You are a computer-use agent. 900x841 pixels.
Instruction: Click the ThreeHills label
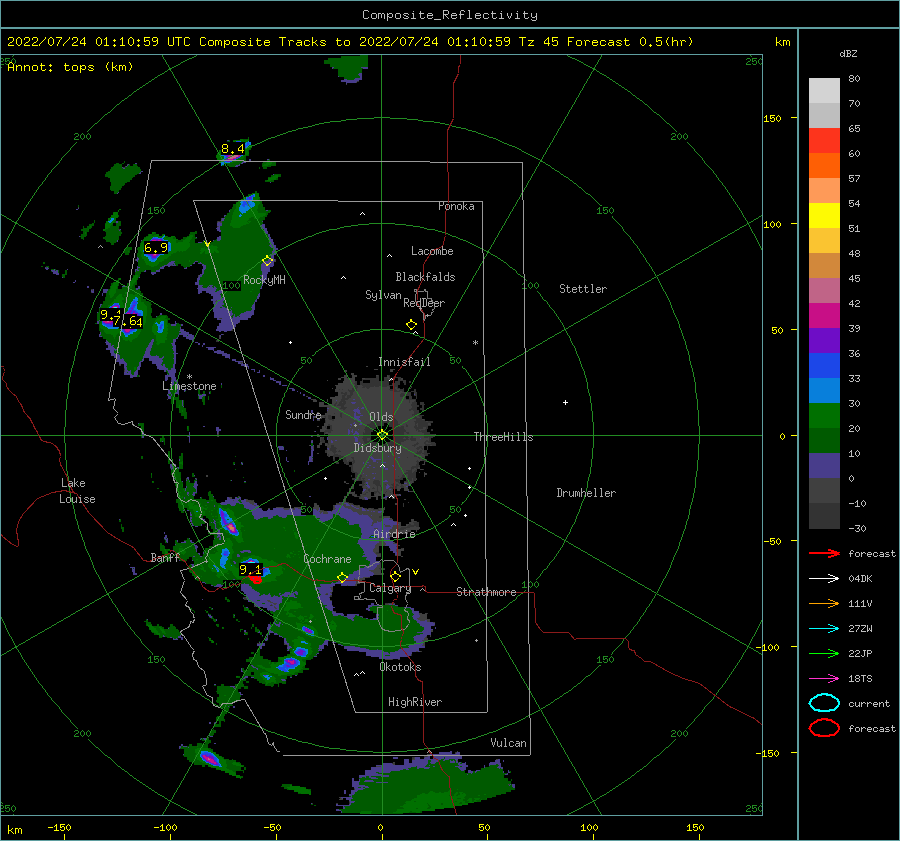tap(503, 437)
